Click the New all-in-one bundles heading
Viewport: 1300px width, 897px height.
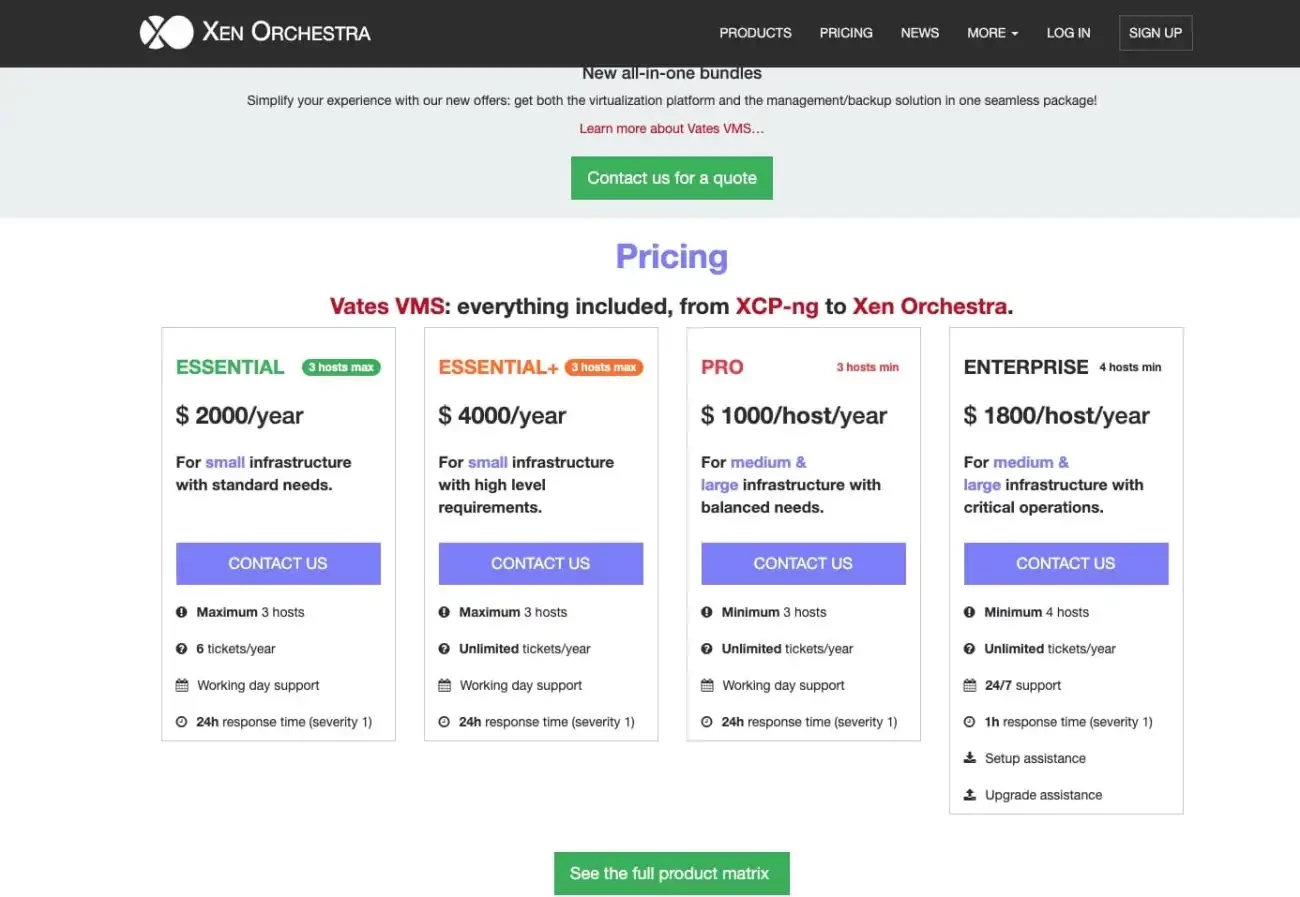(x=672, y=73)
